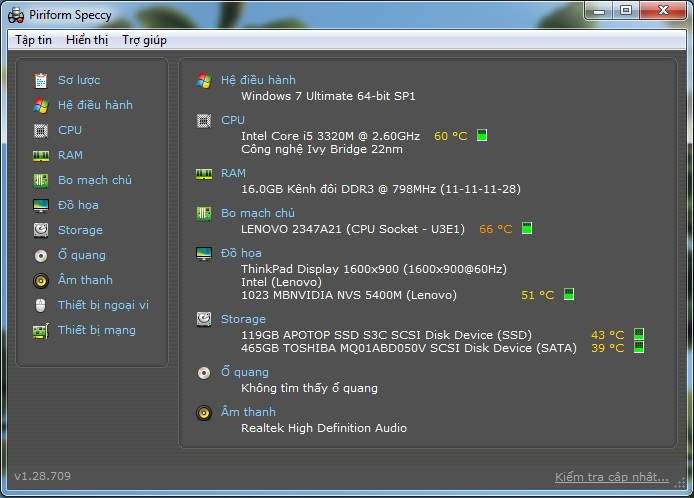The width and height of the screenshot is (694, 498).
Task: Click the NVIDIA GPU temperature indicator
Action: point(568,295)
